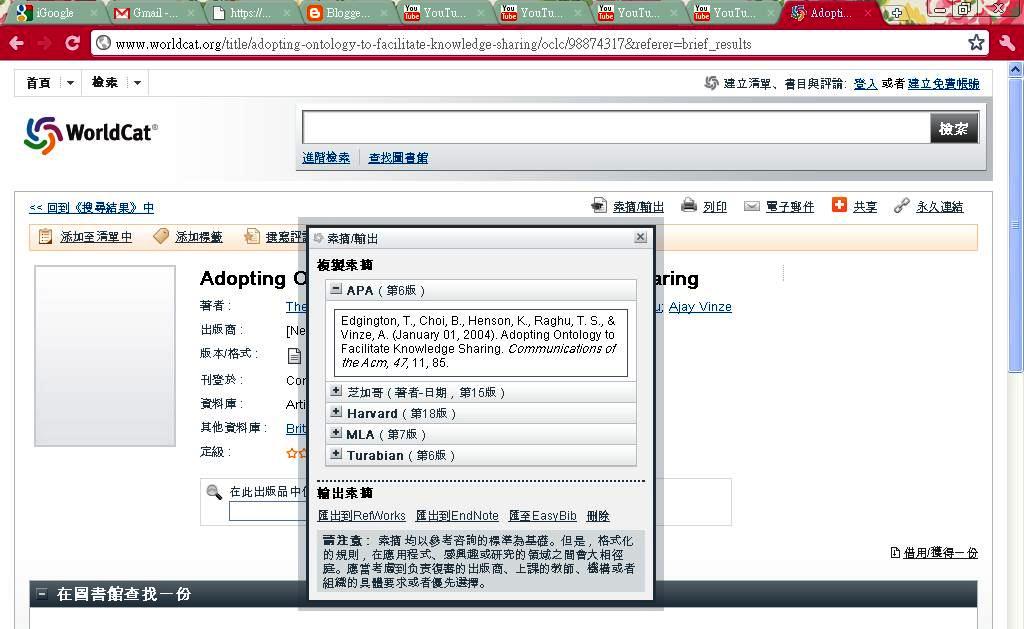1024x629 pixels.
Task: Click the 登入 link
Action: pos(865,84)
